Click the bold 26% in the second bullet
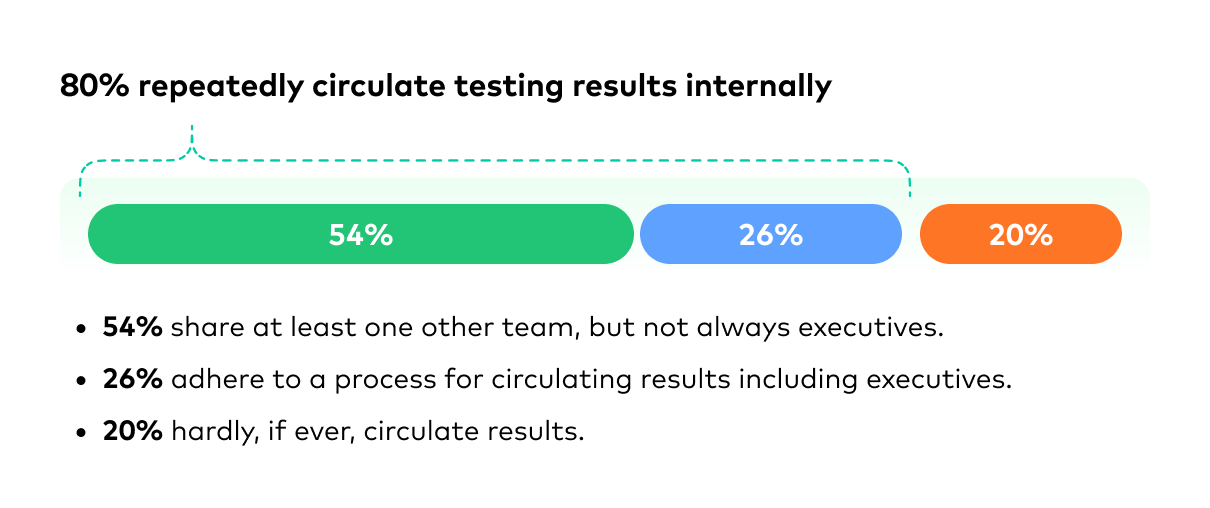 point(132,380)
